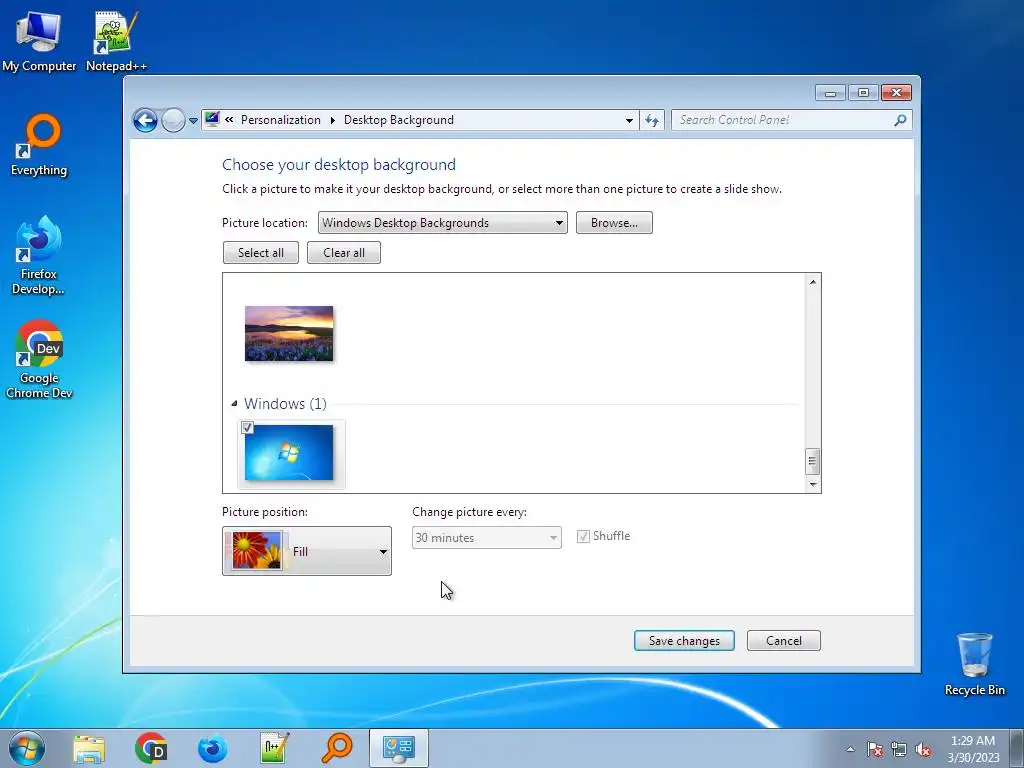1024x768 pixels.
Task: Expand the double-chevron breadcrumb overflow
Action: [x=229, y=120]
